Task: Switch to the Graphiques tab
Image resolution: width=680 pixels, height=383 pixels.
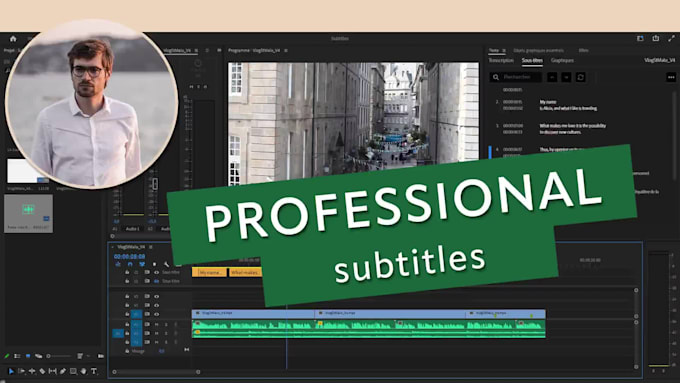Action: click(x=562, y=60)
